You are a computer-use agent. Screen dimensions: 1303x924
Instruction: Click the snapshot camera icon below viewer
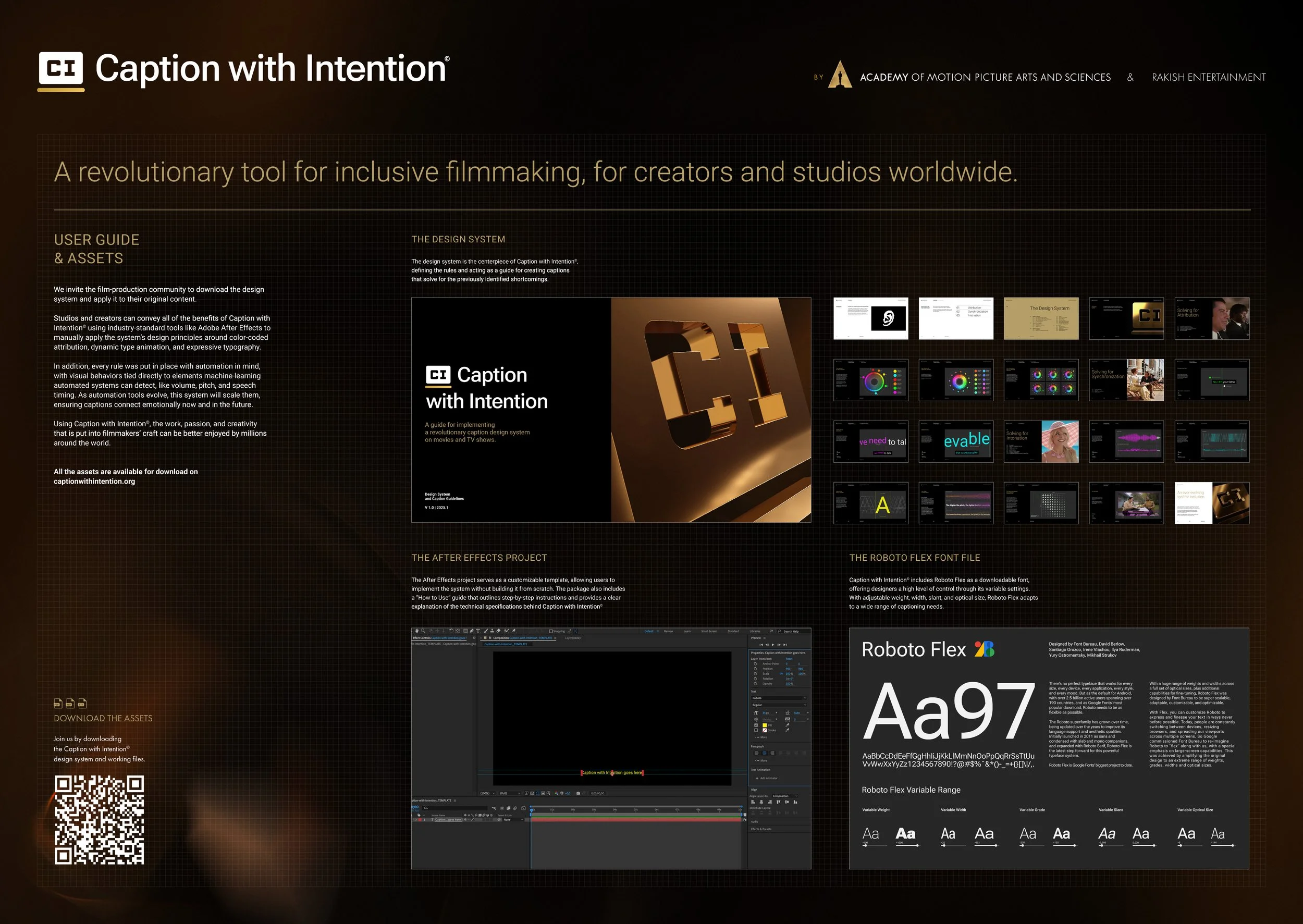(578, 794)
